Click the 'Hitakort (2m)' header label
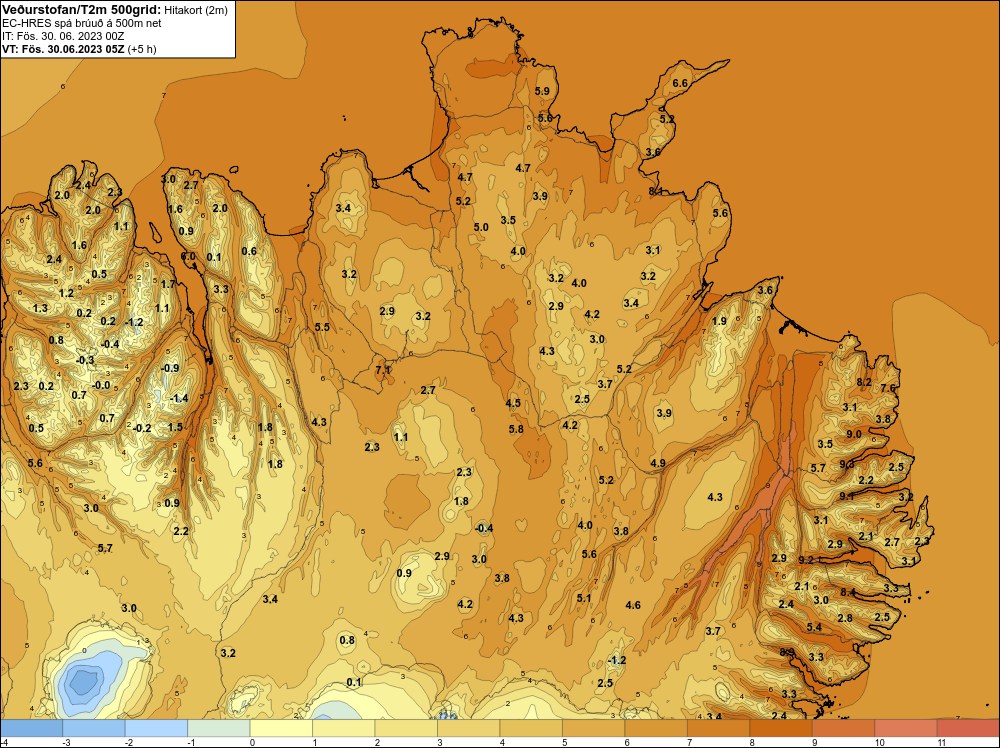Viewport: 1000px width, 748px height. (x=196, y=10)
